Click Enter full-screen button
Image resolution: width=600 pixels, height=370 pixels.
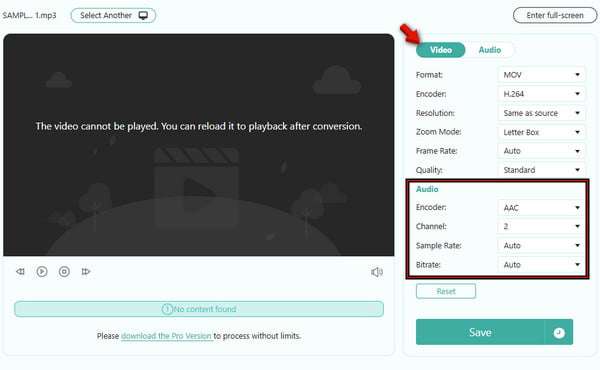coord(554,15)
